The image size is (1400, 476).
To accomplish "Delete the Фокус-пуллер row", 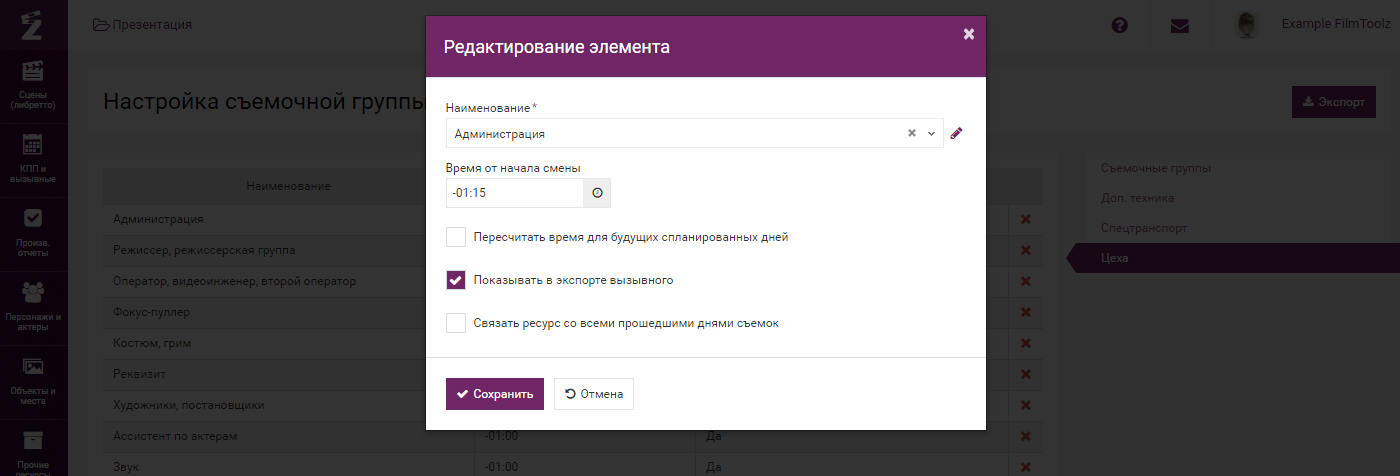I will pyautogui.click(x=1025, y=313).
